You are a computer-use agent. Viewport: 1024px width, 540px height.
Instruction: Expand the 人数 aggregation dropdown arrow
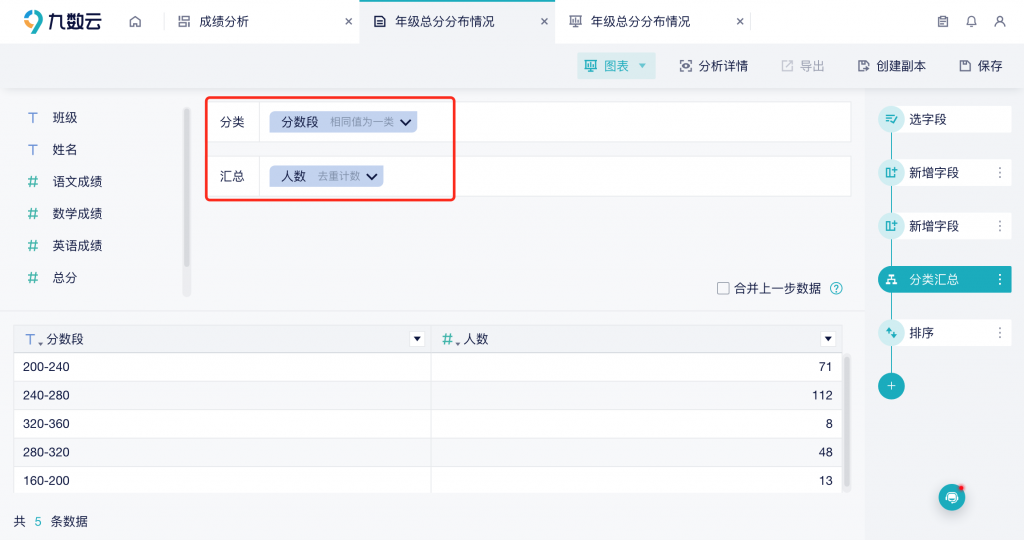[x=372, y=176]
